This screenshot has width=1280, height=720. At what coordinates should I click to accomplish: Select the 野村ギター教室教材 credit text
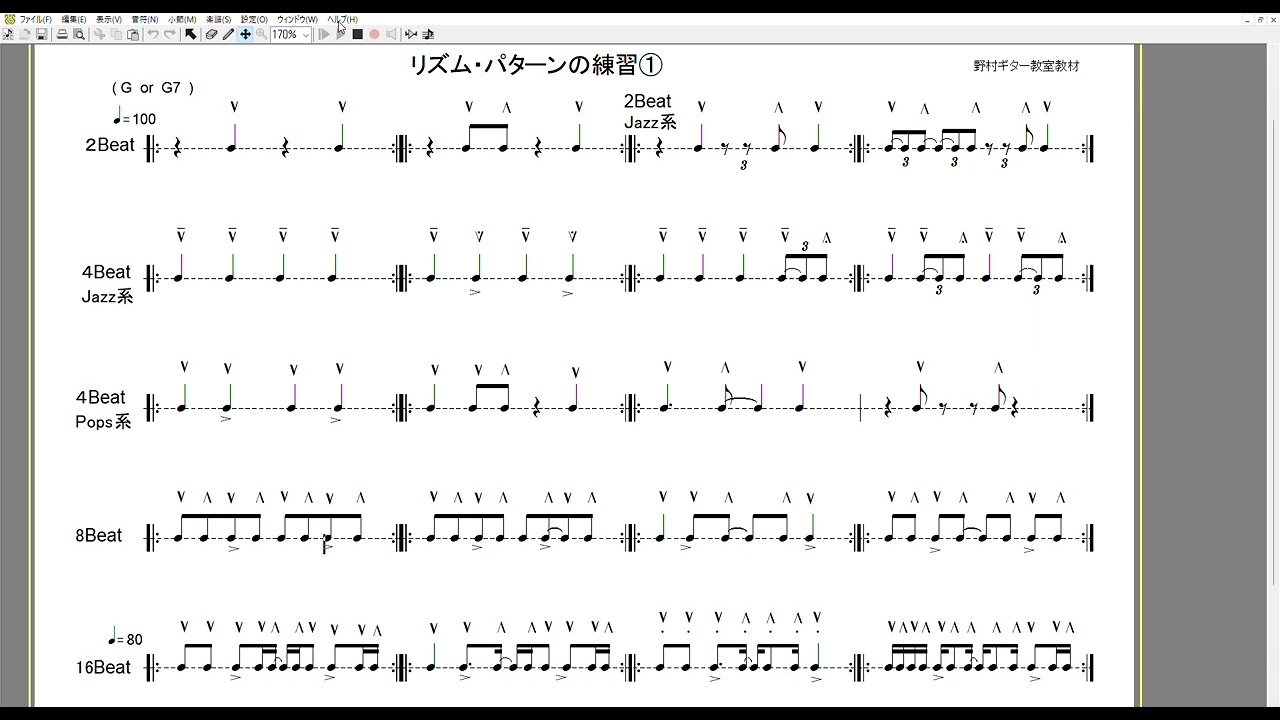tap(1026, 66)
